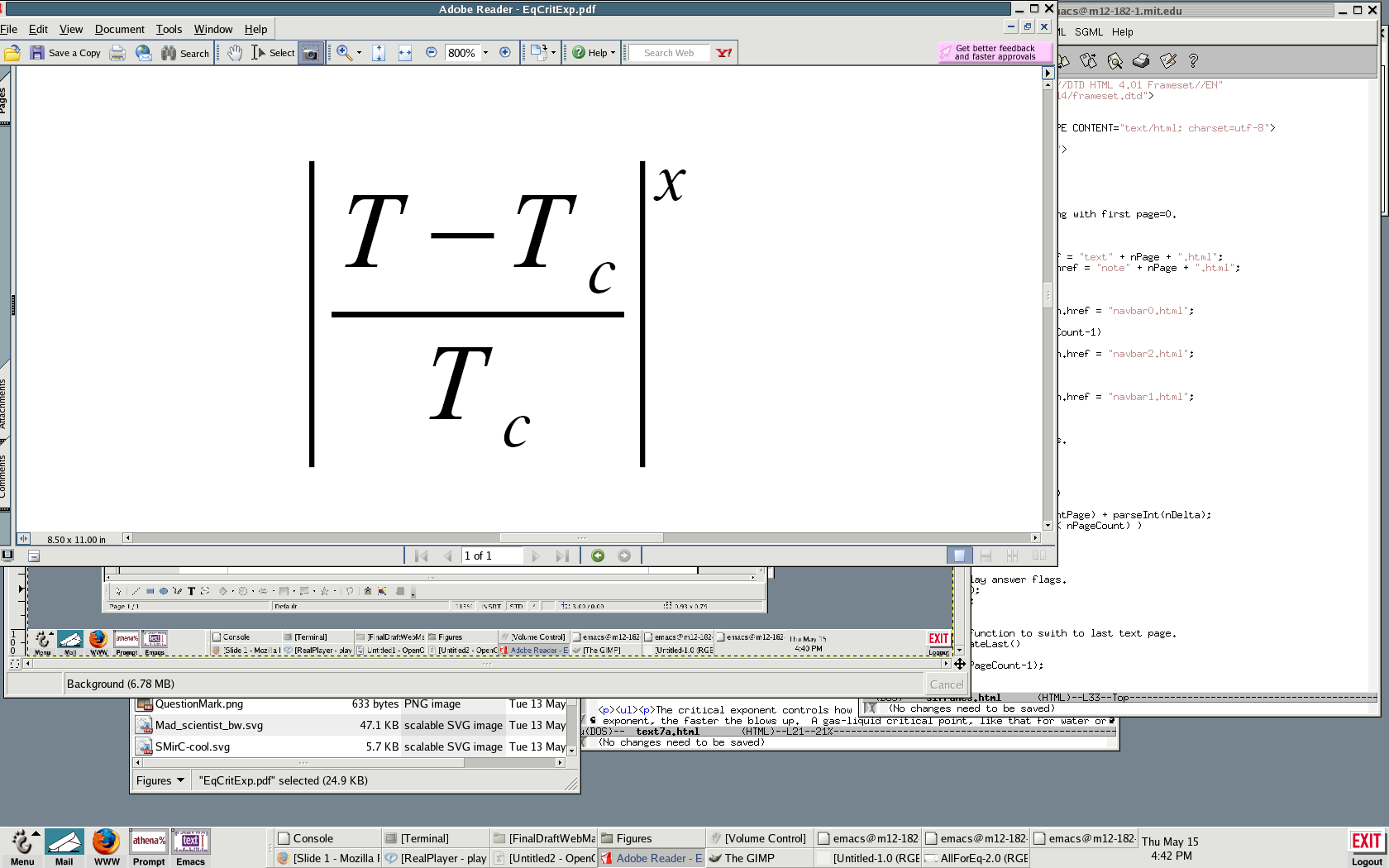Activate the text Select tool

coord(273,53)
